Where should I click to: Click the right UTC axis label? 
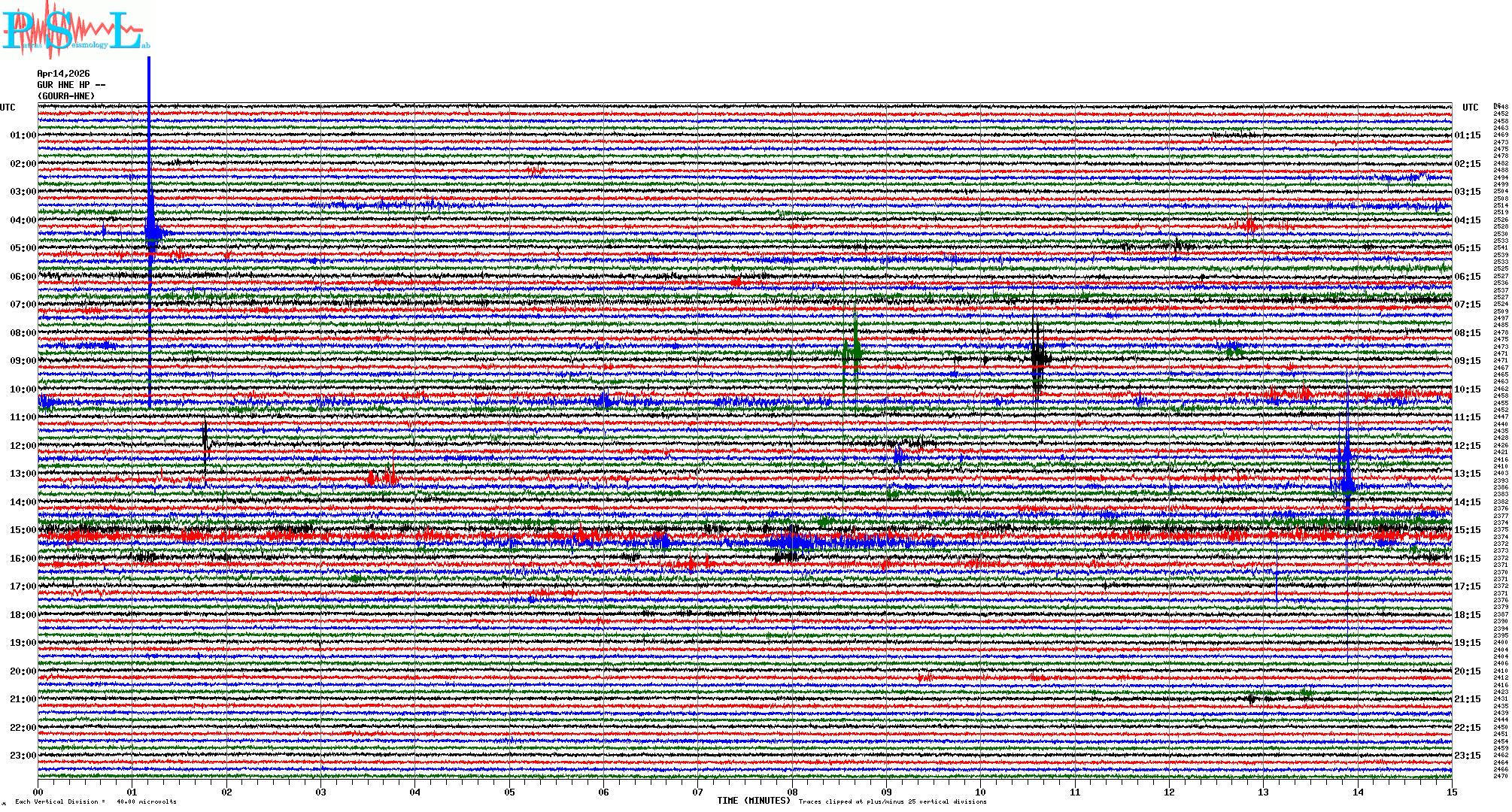1470,108
